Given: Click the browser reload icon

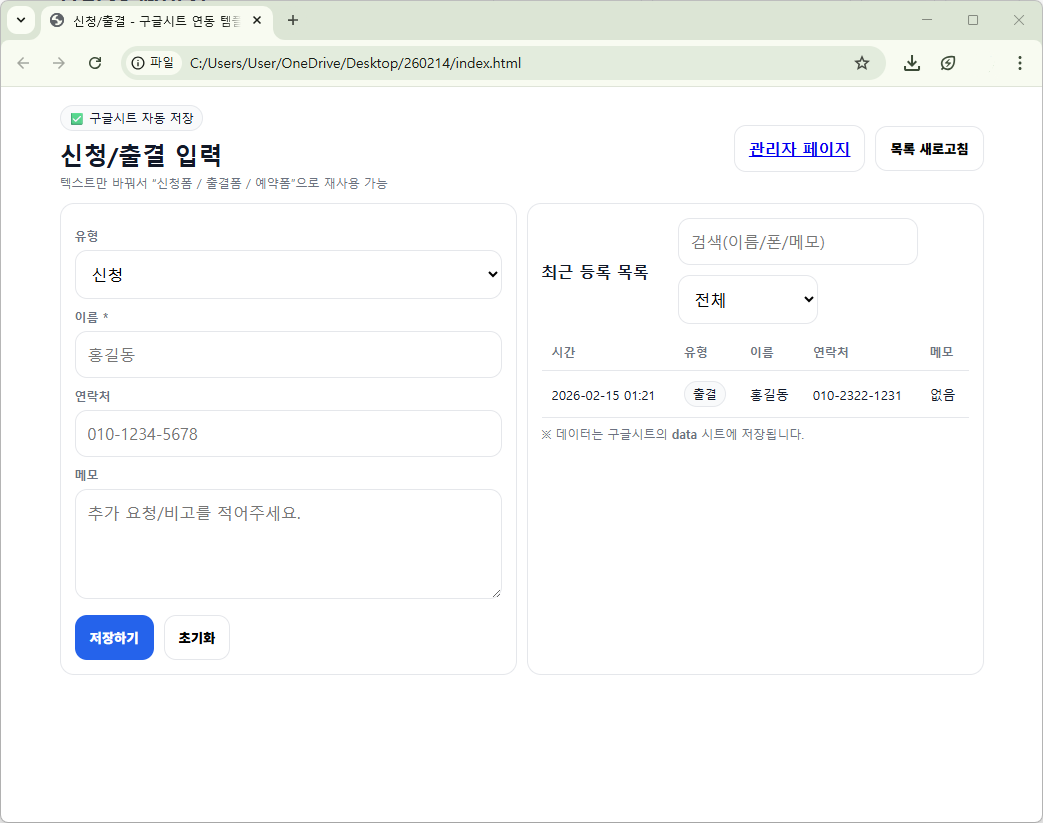Looking at the screenshot, I should click(95, 63).
